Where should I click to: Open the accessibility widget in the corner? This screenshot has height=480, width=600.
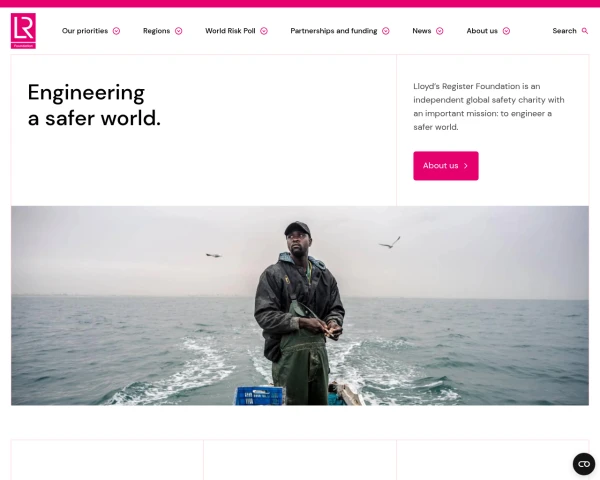[584, 464]
